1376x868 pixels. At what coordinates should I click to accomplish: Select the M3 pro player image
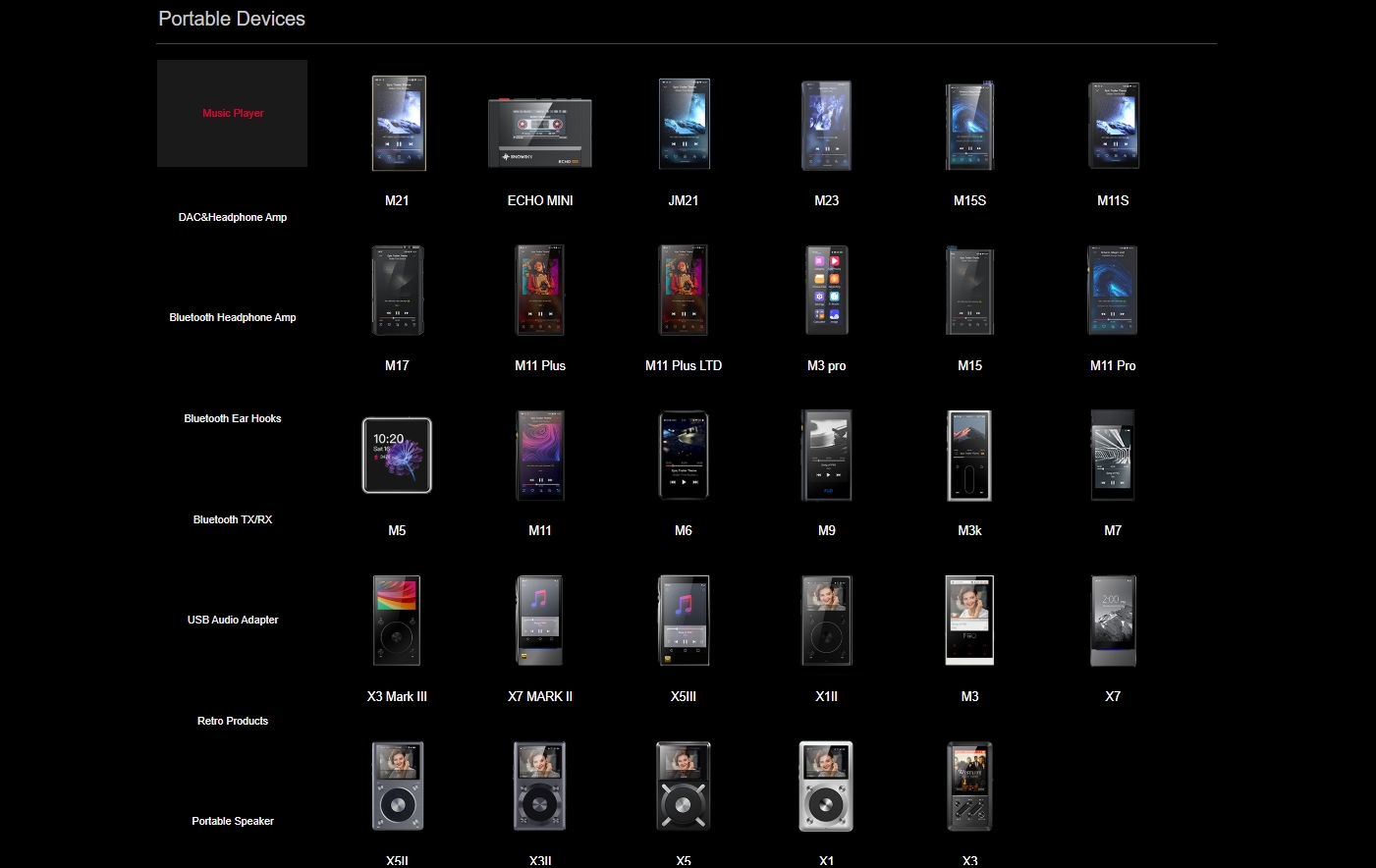click(826, 291)
